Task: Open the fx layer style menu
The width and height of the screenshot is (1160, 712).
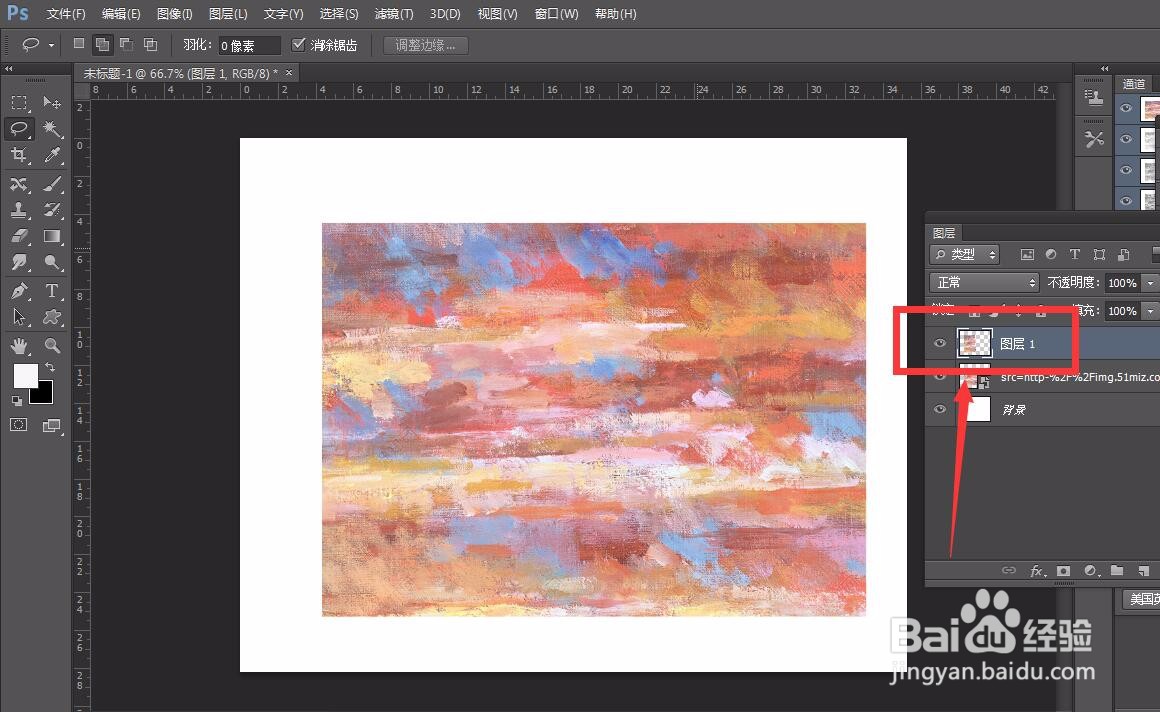Action: pos(1036,571)
